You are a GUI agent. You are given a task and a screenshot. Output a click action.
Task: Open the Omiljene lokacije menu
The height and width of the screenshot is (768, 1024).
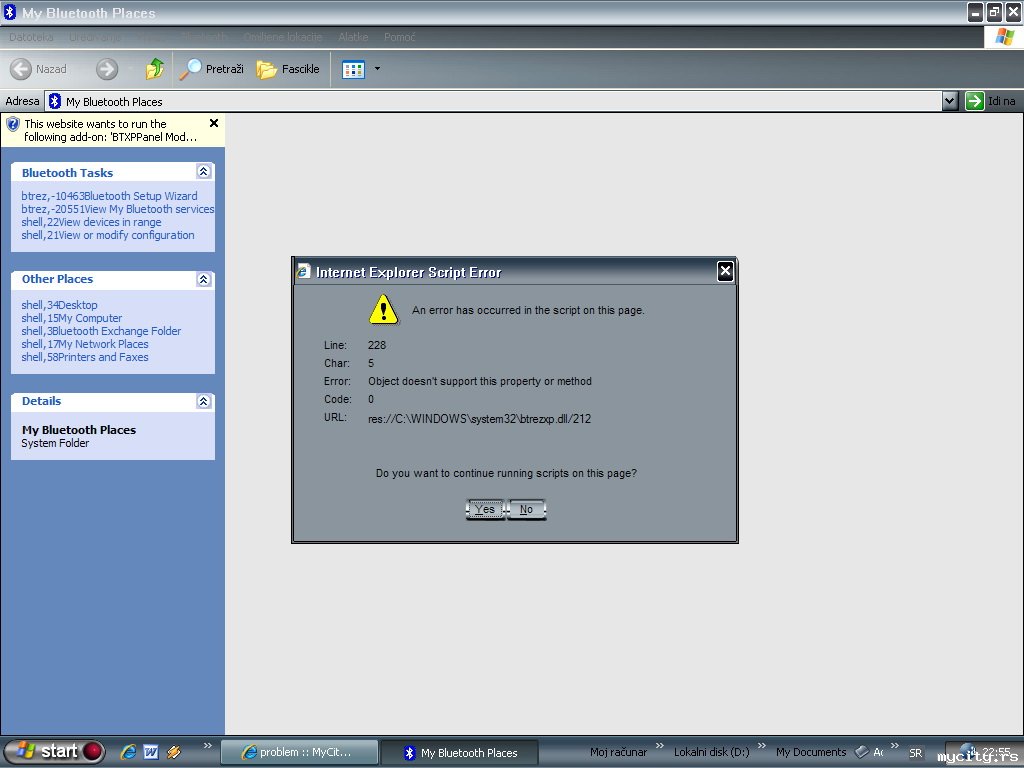click(283, 37)
